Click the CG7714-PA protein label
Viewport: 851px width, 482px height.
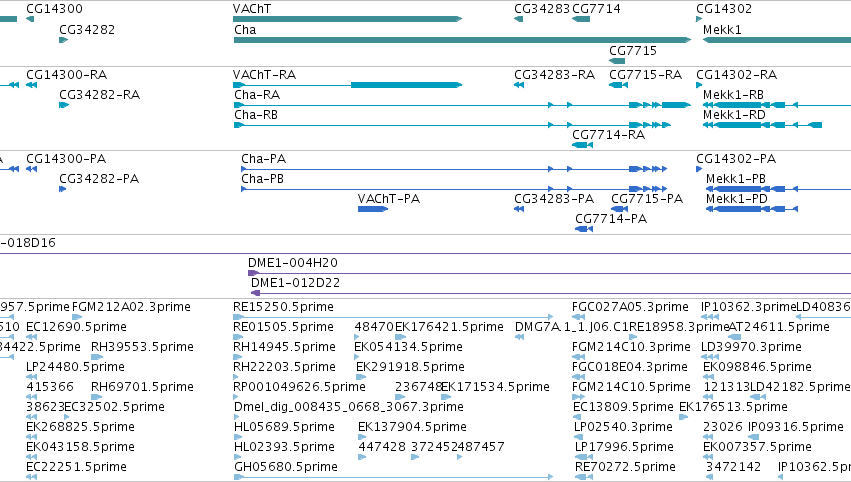[x=611, y=219]
